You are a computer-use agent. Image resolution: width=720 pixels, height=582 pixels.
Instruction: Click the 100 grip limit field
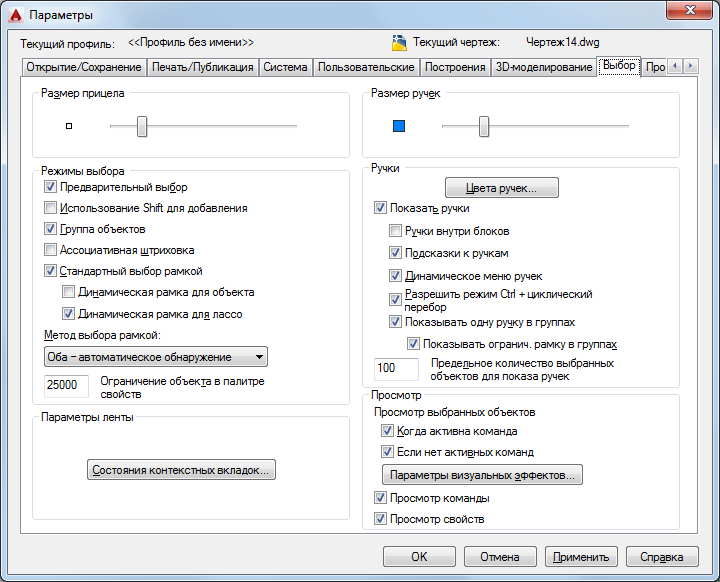pyautogui.click(x=396, y=369)
